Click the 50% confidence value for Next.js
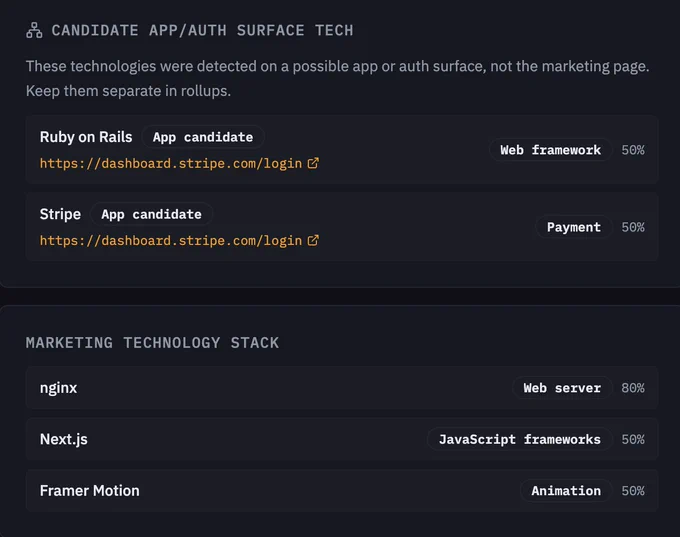 pyautogui.click(x=633, y=439)
